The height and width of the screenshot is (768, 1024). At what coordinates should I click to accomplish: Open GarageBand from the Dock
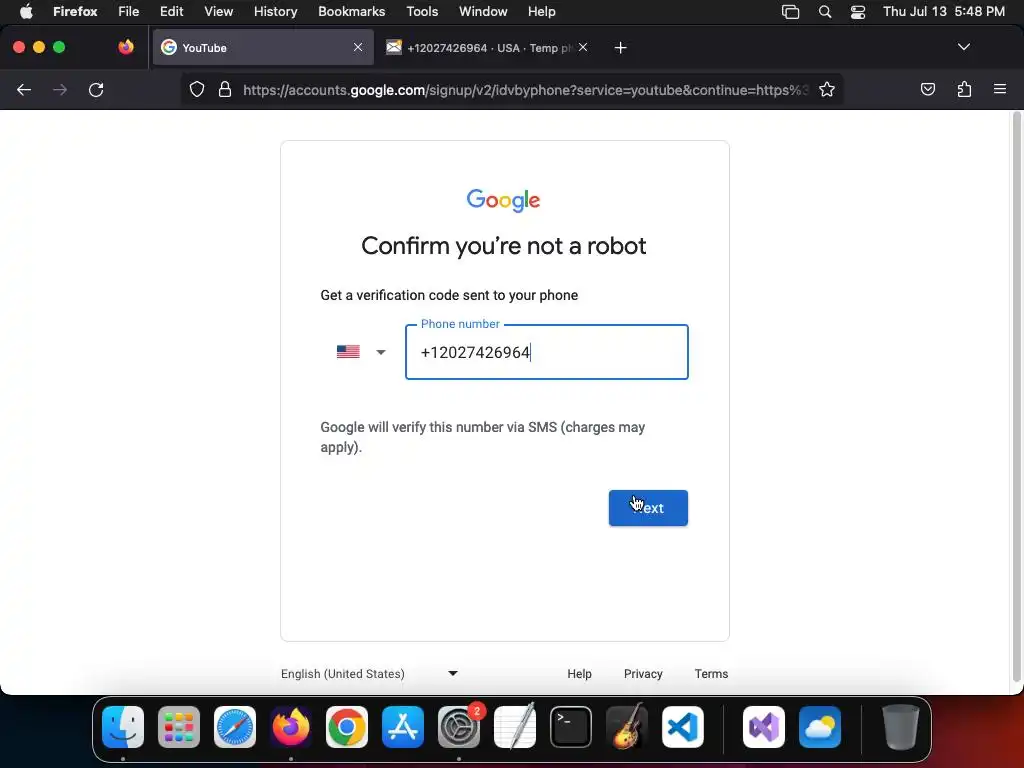(x=627, y=727)
